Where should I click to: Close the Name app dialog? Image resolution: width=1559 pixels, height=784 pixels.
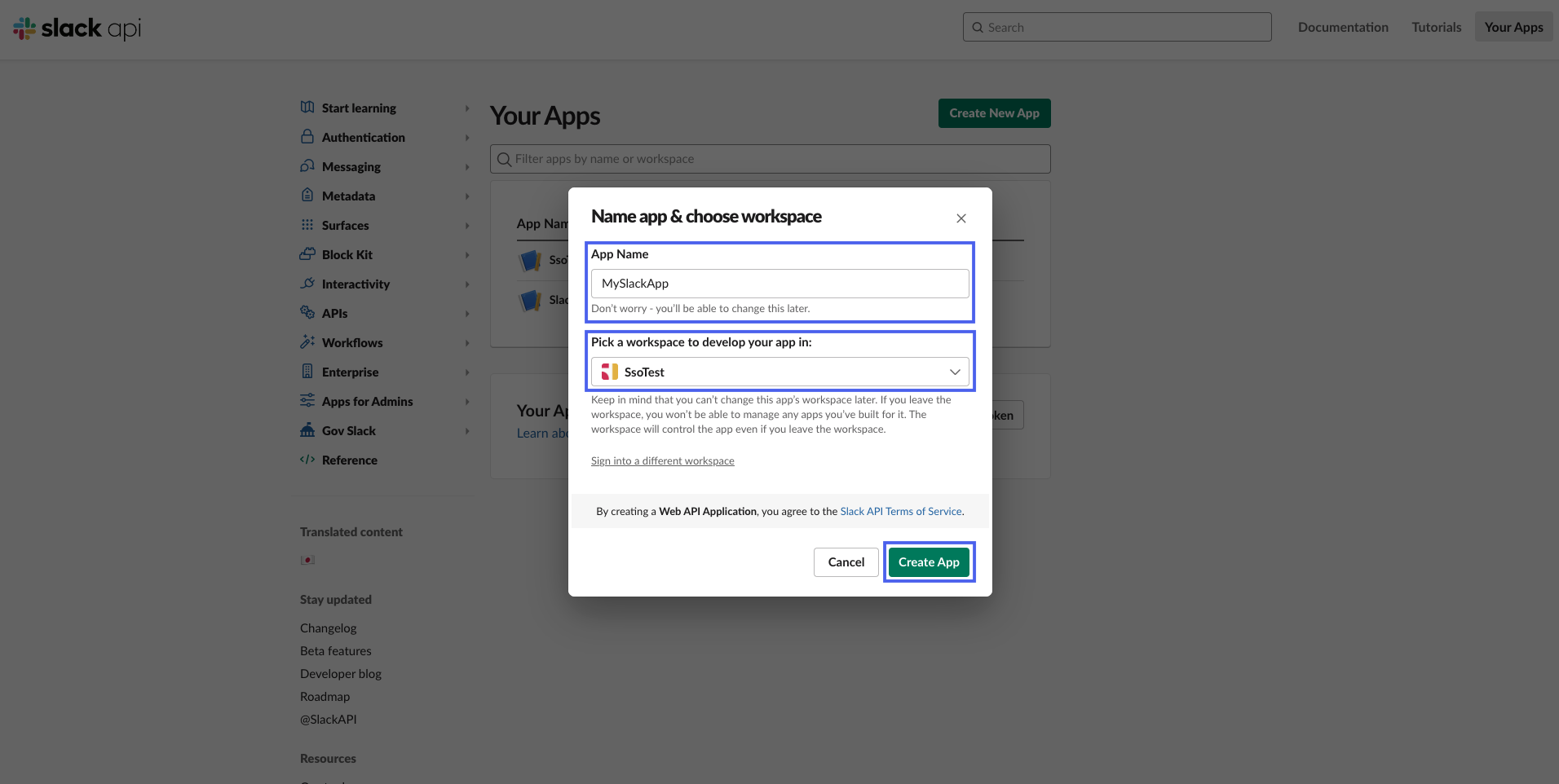pyautogui.click(x=961, y=218)
